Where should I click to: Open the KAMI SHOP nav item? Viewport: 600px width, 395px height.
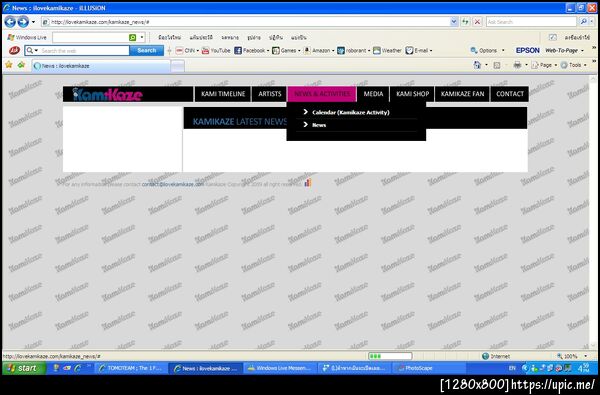pos(412,94)
